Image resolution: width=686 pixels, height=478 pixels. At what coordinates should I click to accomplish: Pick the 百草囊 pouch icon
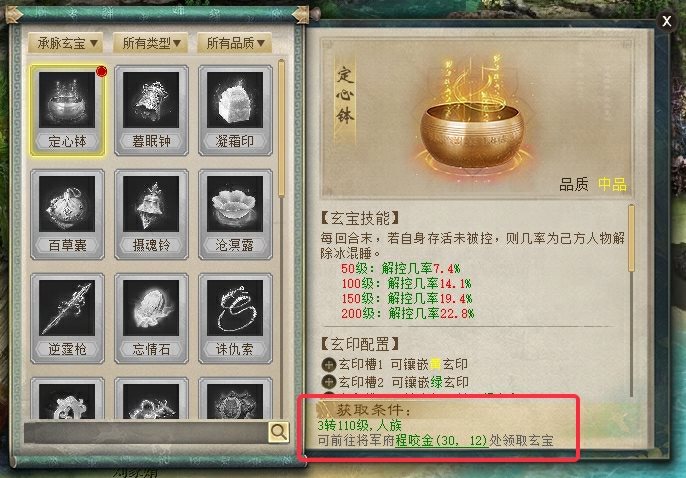[67, 214]
